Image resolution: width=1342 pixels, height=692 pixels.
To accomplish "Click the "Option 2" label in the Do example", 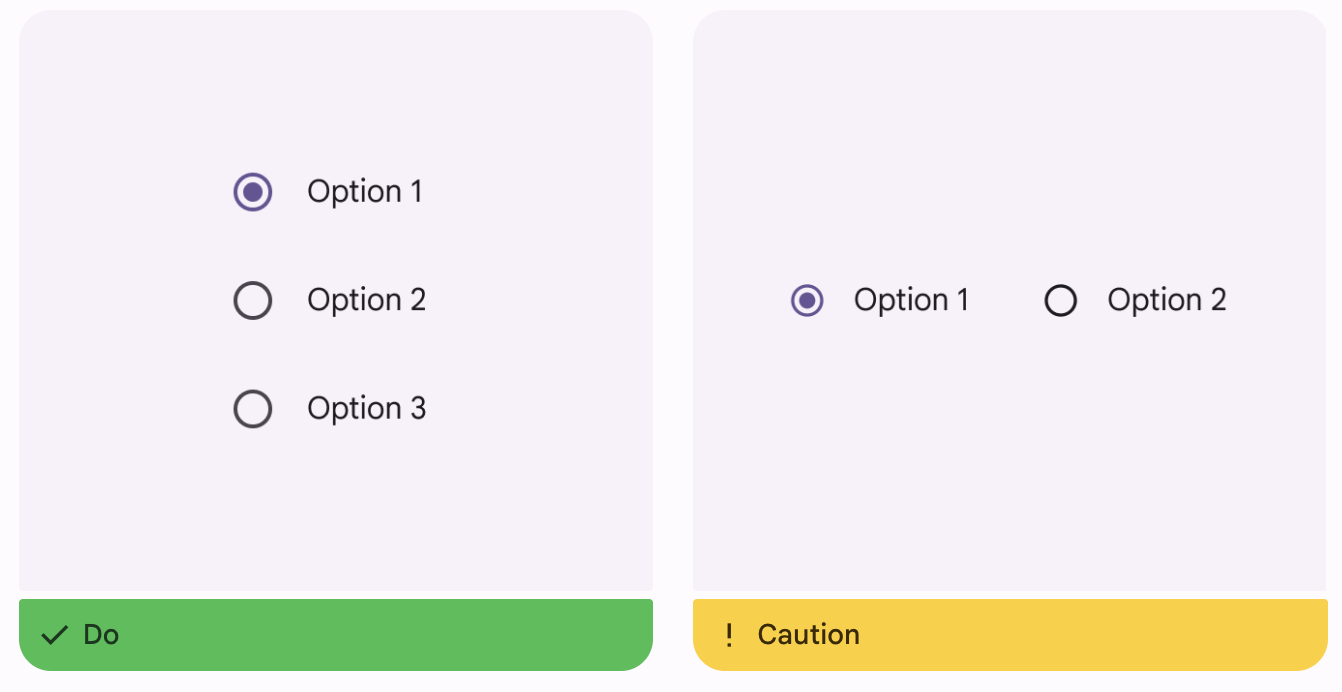I will tap(367, 300).
